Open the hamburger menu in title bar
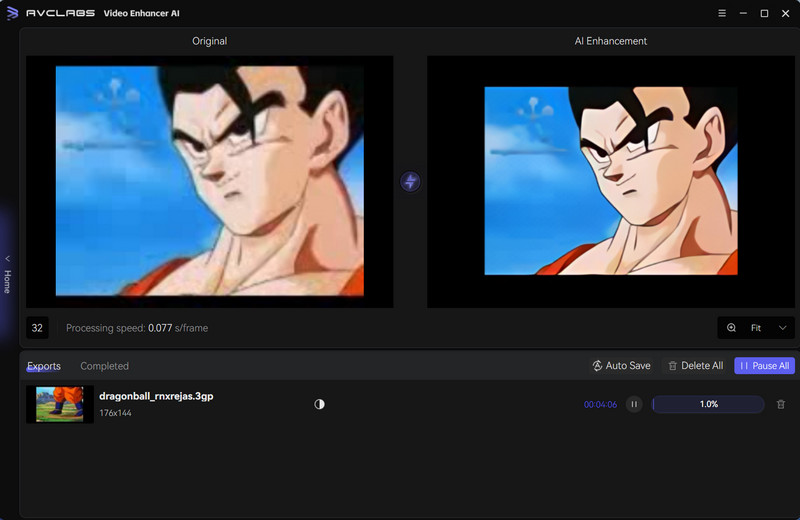Viewport: 800px width, 520px height. pos(721,13)
